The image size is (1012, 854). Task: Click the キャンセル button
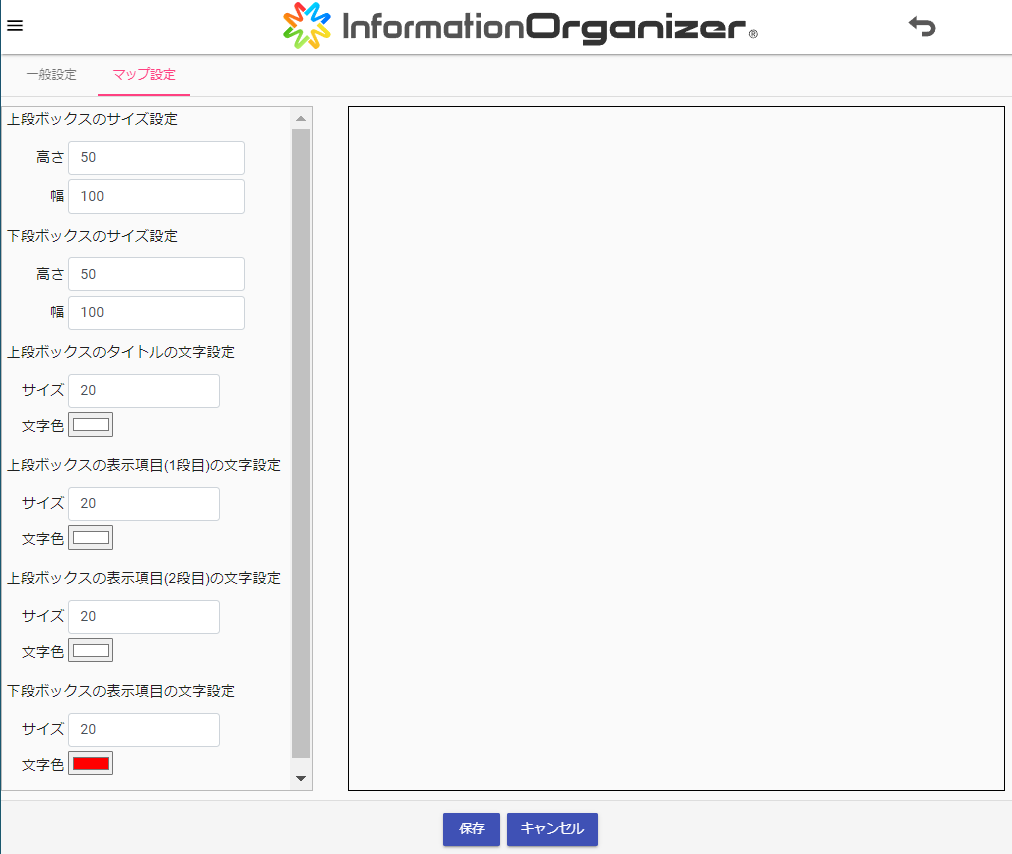click(x=552, y=829)
